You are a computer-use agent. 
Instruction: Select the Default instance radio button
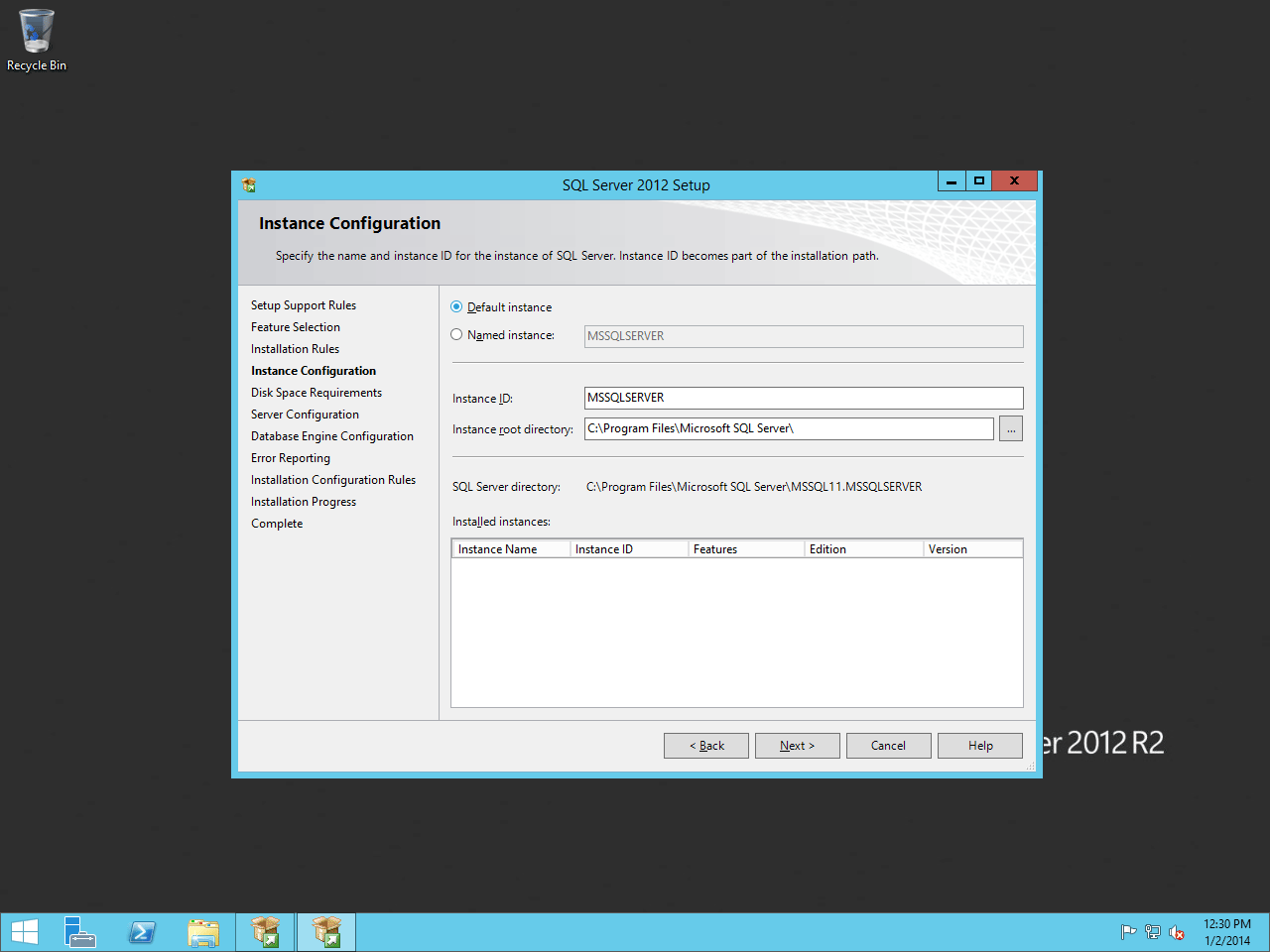(456, 306)
